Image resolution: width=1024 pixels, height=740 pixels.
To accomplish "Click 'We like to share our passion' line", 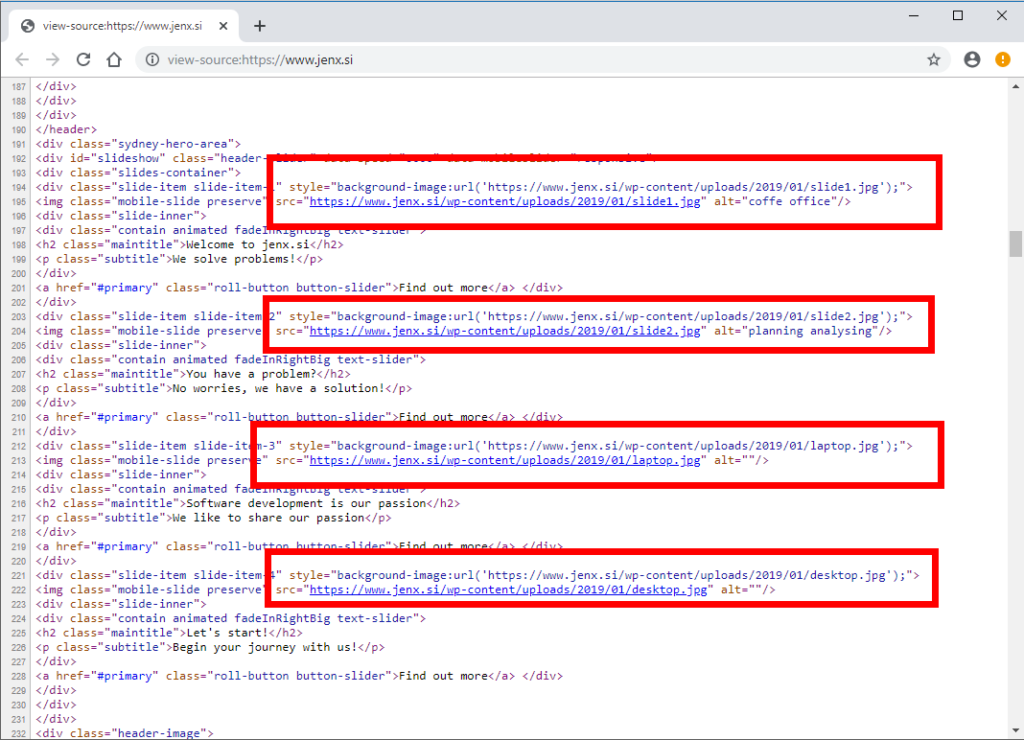I will pyautogui.click(x=214, y=517).
